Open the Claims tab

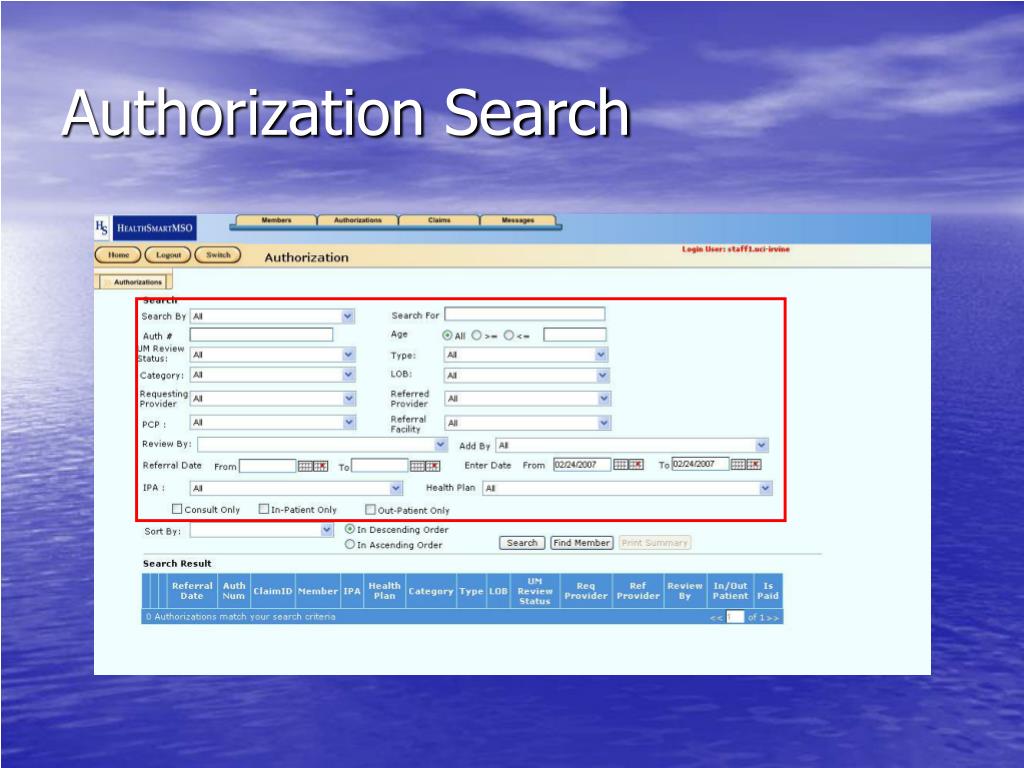click(439, 221)
